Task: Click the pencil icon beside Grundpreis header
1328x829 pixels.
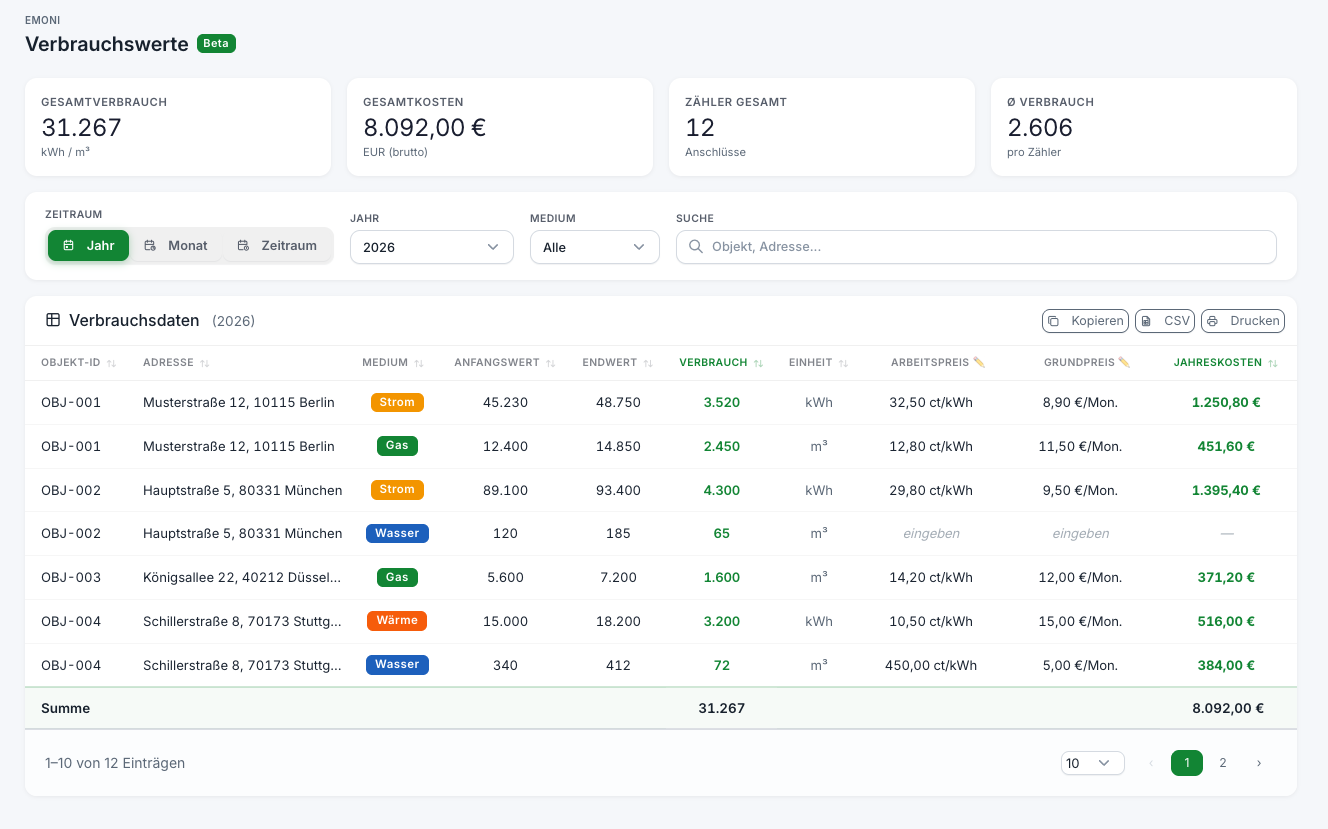Action: [x=1124, y=363]
